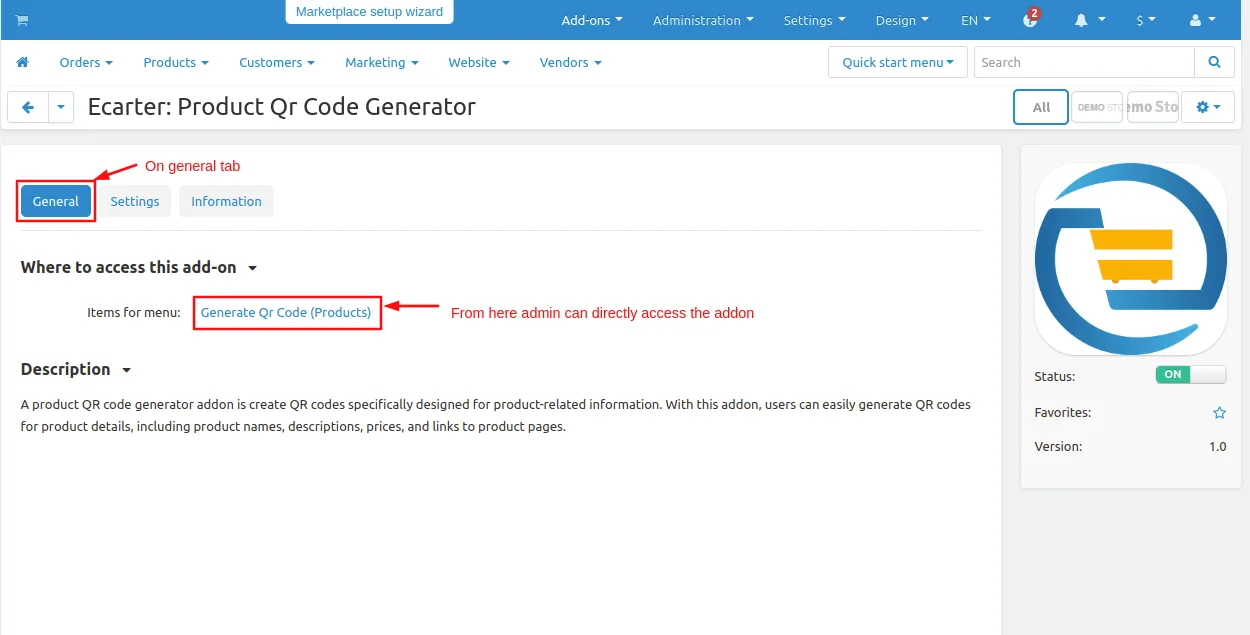Toggle the add-on Status ON switch

(x=1190, y=375)
